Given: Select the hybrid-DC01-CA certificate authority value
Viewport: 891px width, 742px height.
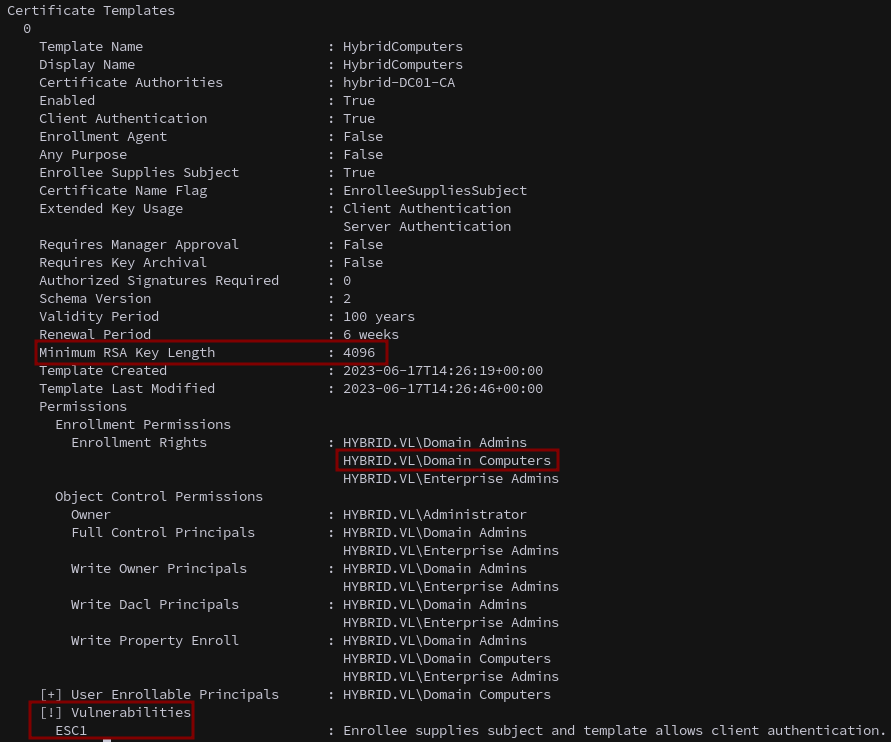Looking at the screenshot, I should click(398, 83).
